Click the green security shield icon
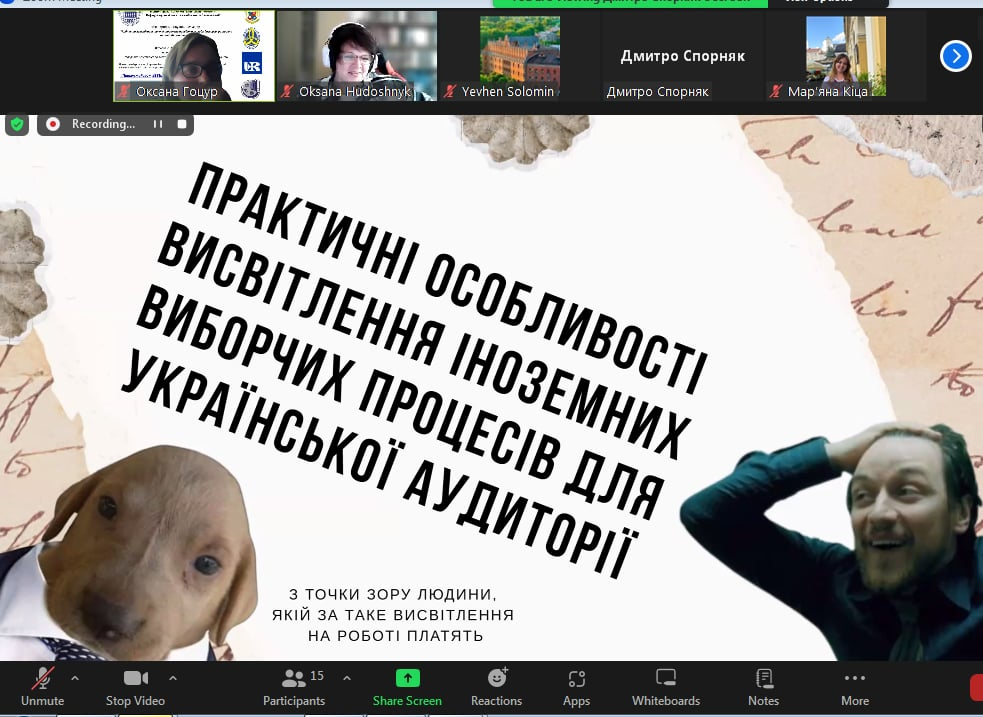The height and width of the screenshot is (717, 983). click(x=16, y=124)
